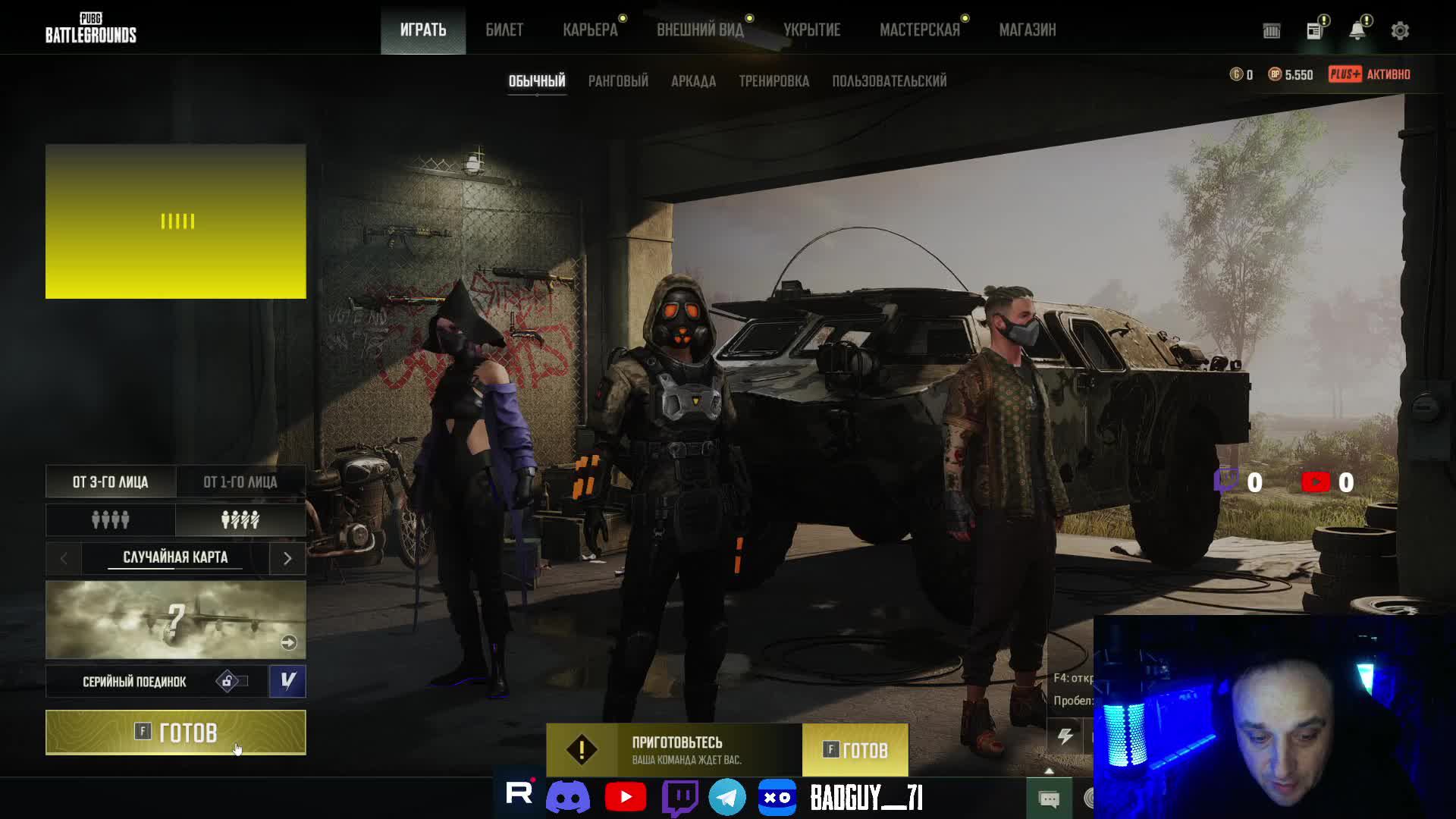Open the news feed icon
This screenshot has height=819, width=1456.
tap(1314, 31)
